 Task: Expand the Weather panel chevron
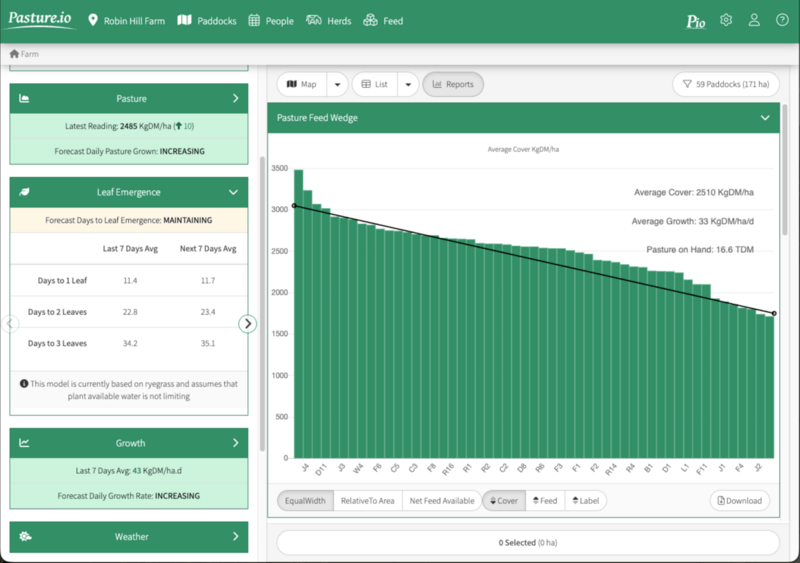coord(235,536)
